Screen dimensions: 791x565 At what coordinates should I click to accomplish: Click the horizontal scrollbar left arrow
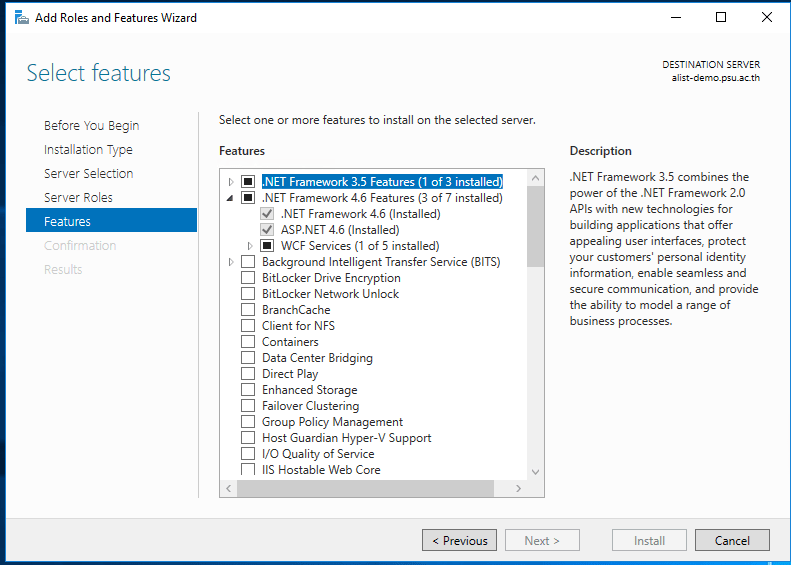point(229,488)
